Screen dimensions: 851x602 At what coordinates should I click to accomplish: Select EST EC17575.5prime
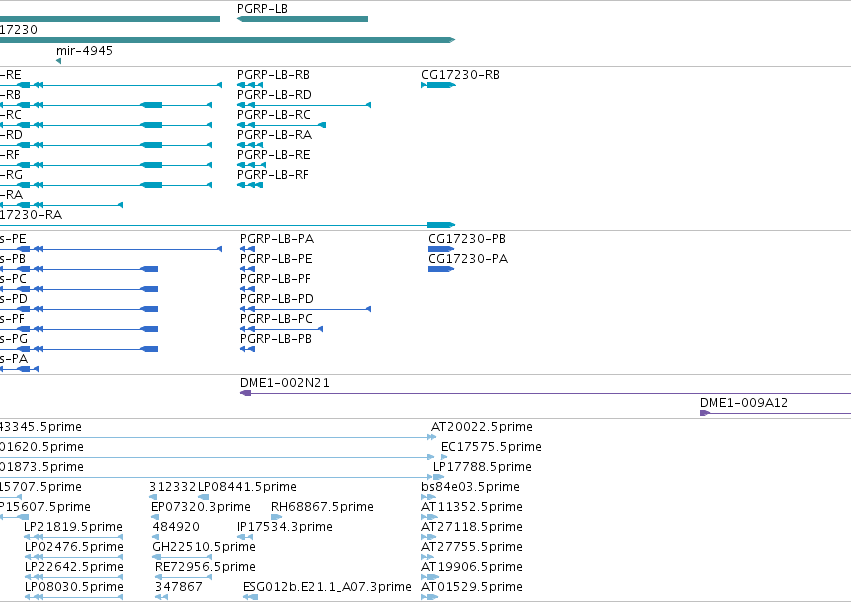(491, 447)
